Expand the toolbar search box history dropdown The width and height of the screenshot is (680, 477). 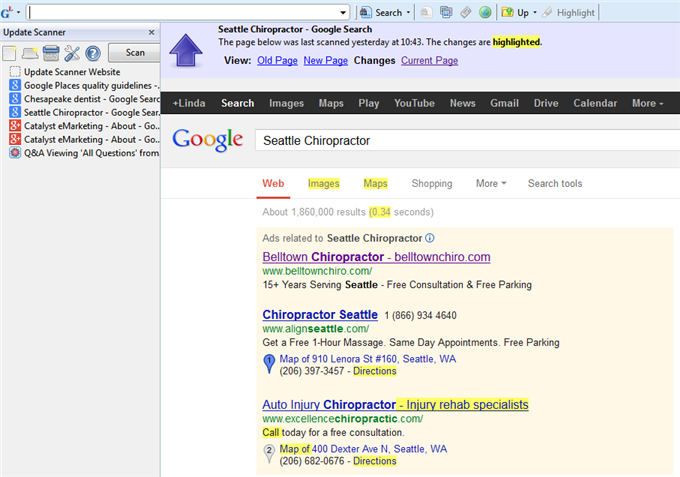343,13
